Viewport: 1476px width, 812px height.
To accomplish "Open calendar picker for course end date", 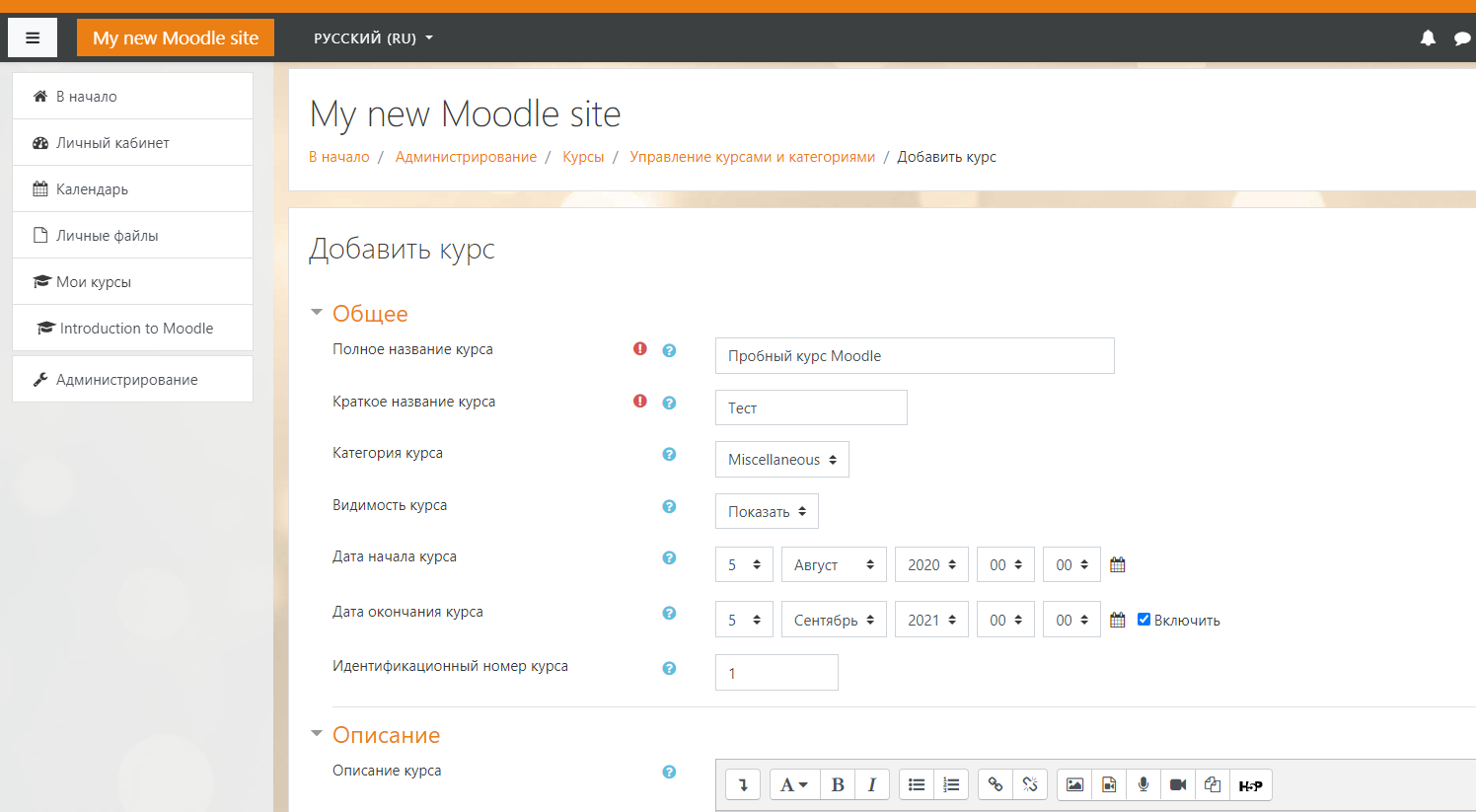I will pyautogui.click(x=1118, y=620).
